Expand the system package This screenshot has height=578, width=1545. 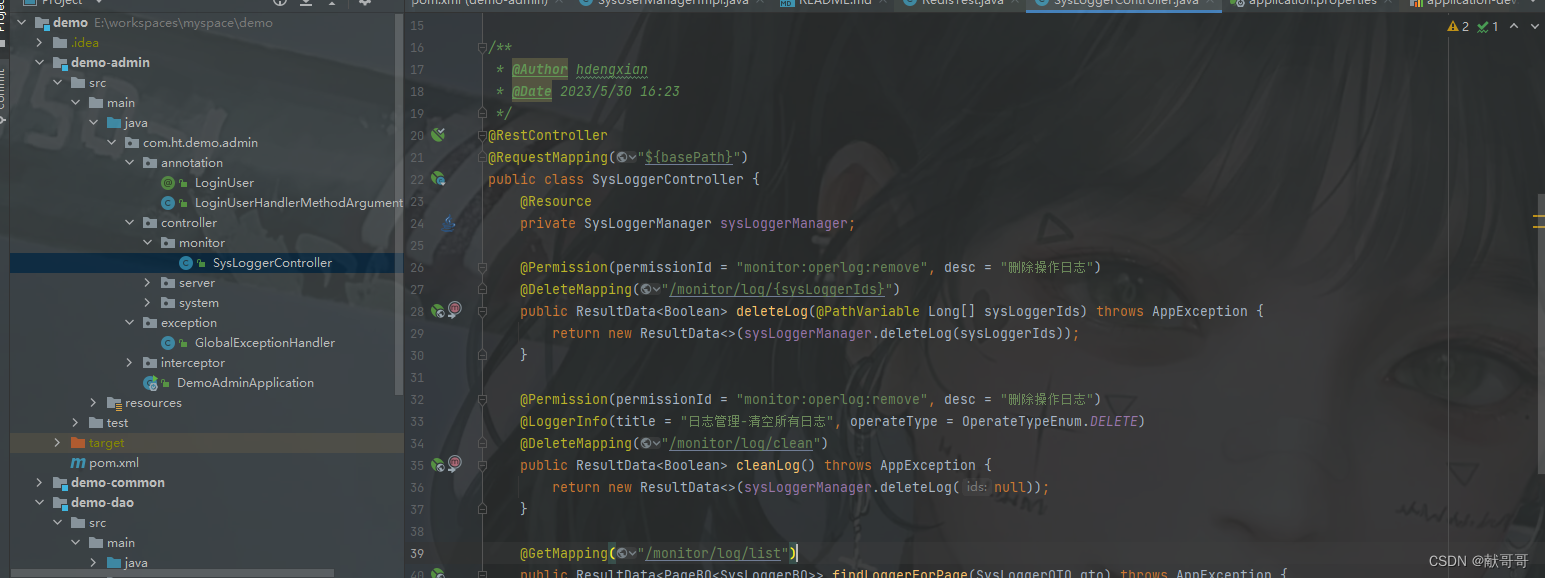click(x=148, y=303)
